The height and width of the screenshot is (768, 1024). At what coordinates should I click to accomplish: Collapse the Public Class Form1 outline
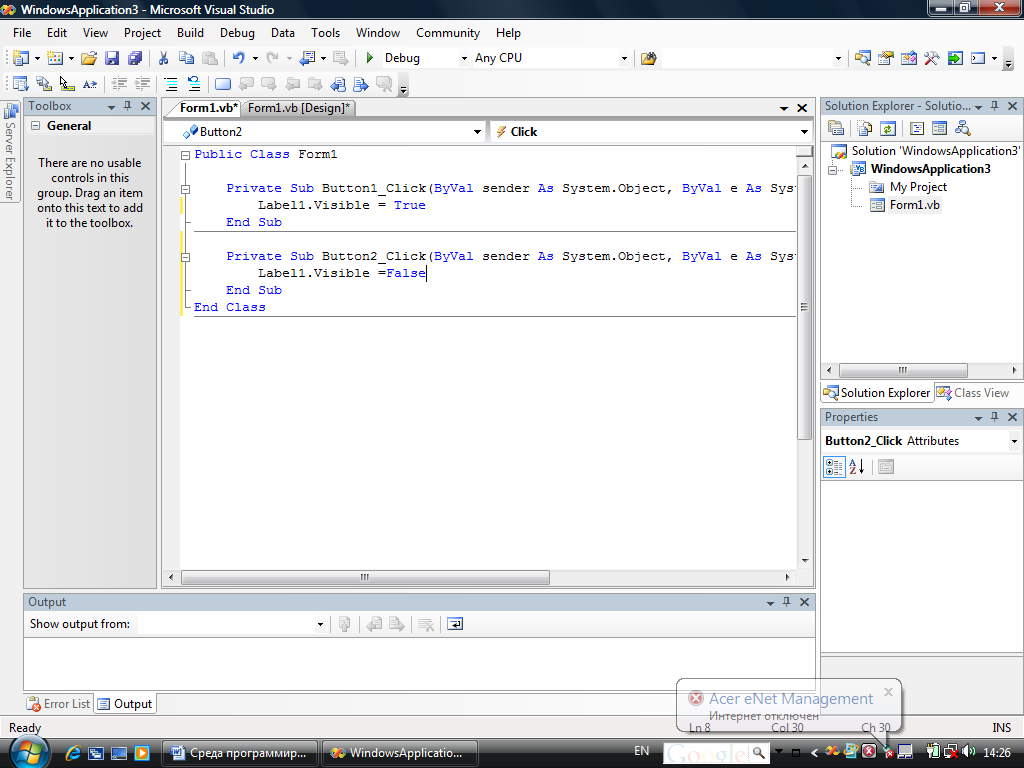[185, 155]
